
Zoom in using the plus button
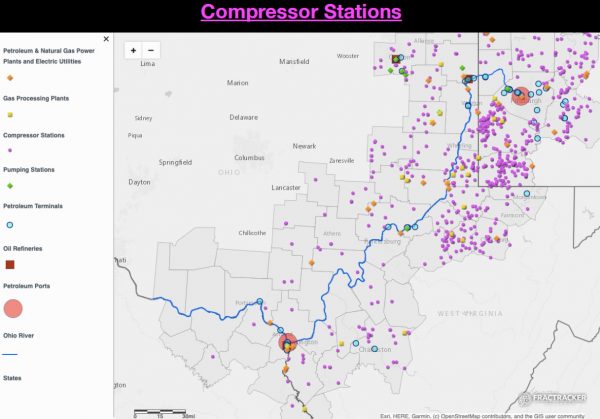(x=134, y=49)
